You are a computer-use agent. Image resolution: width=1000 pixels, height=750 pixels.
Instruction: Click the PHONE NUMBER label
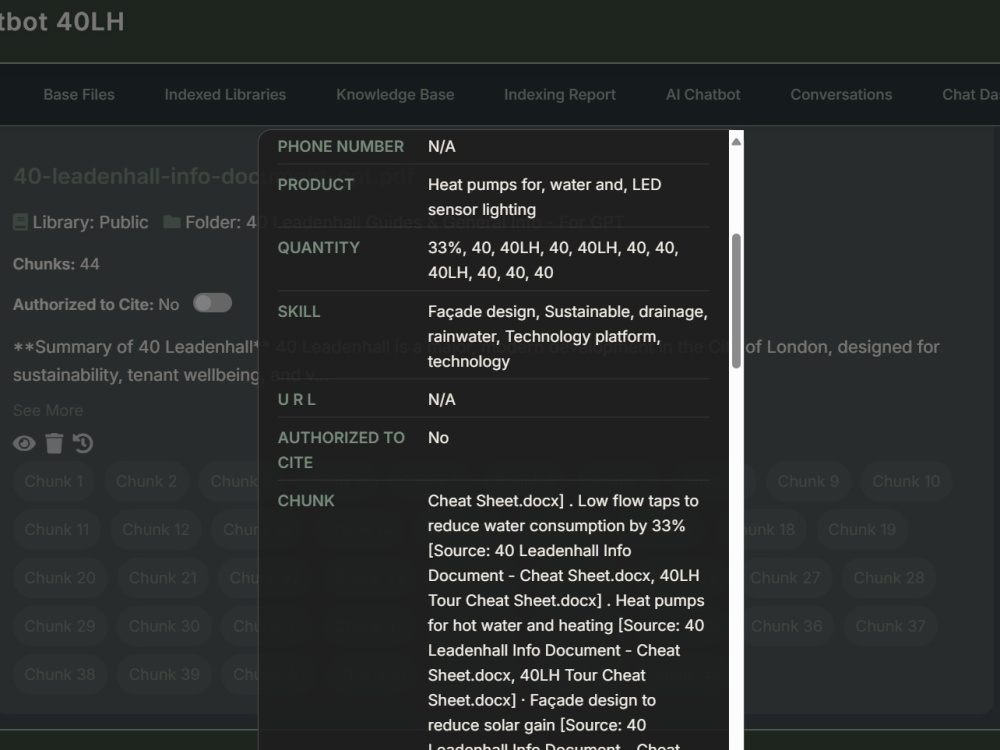(341, 147)
